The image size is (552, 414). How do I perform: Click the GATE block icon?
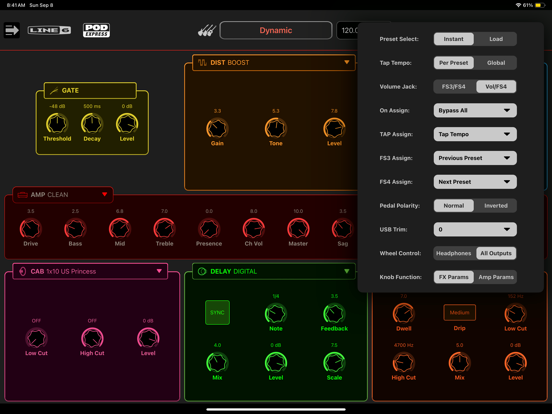click(x=54, y=91)
